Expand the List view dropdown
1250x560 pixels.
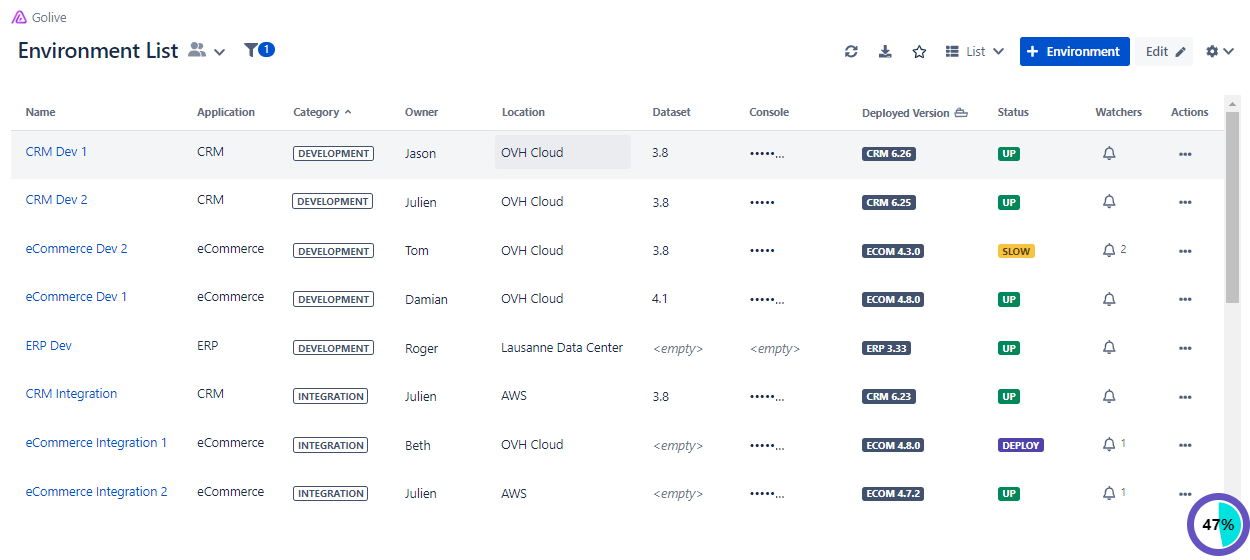(975, 52)
